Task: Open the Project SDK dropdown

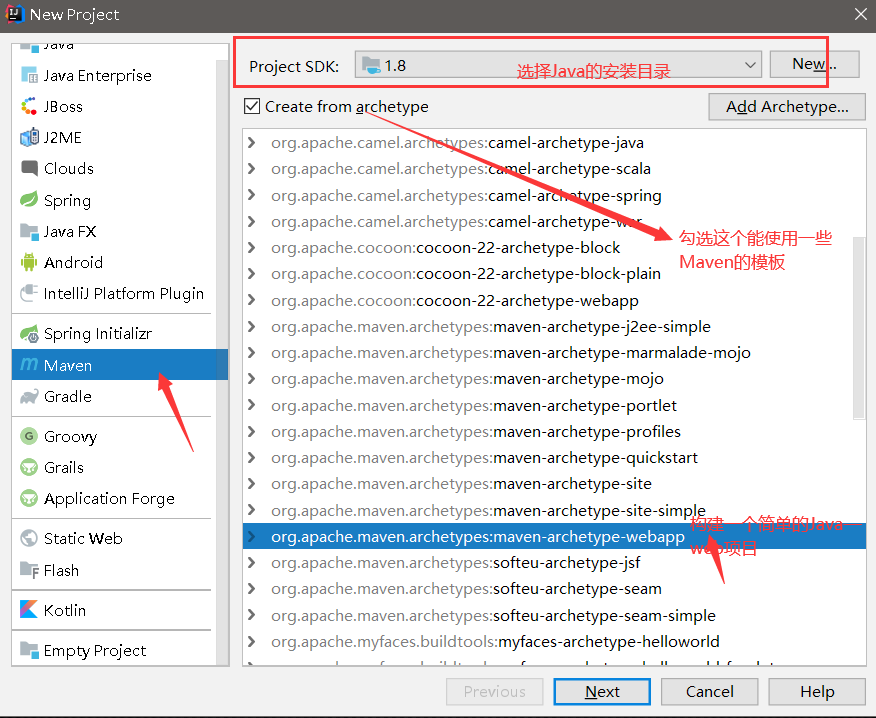Action: (x=558, y=65)
